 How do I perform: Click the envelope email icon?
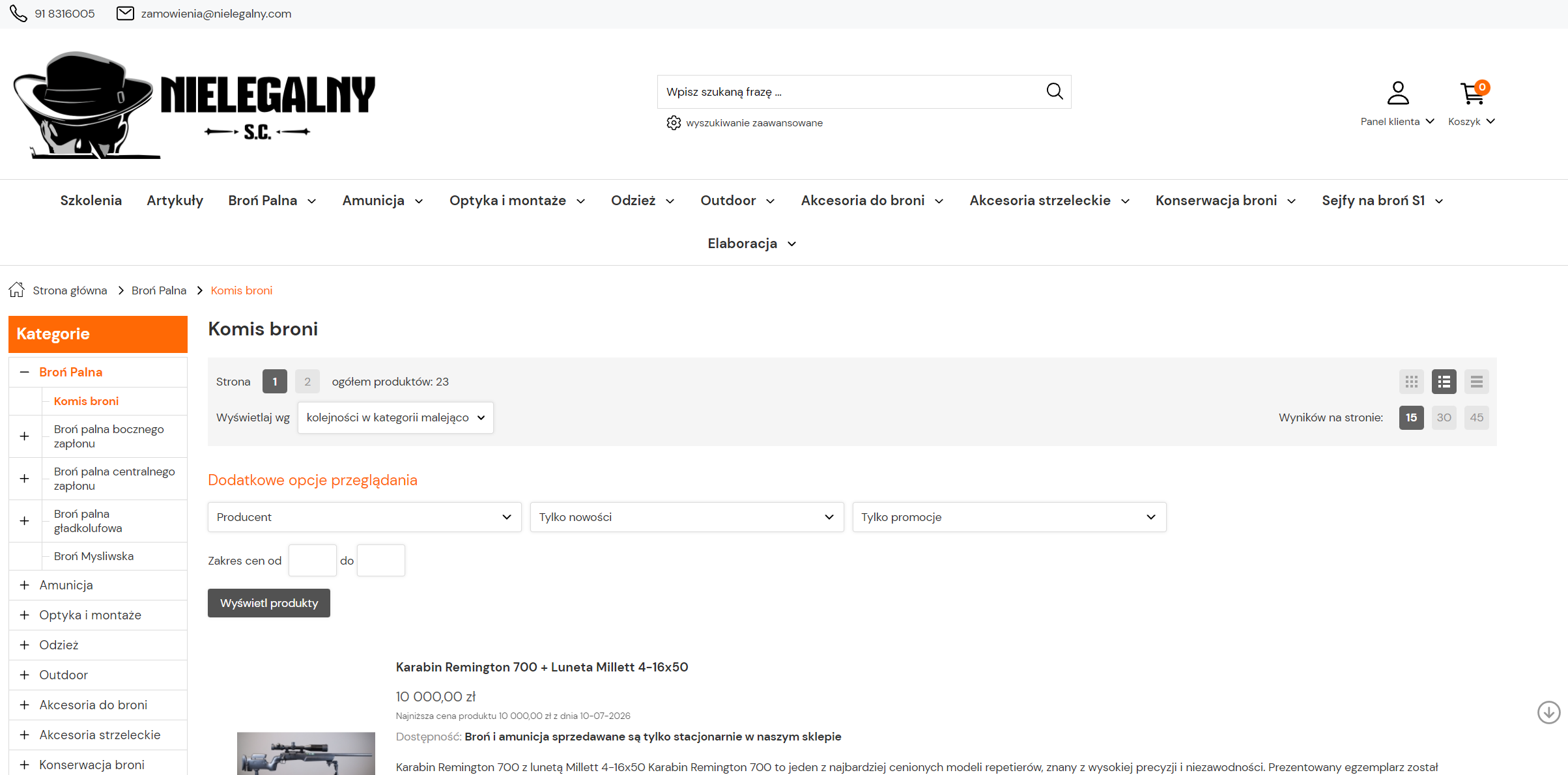pos(125,13)
